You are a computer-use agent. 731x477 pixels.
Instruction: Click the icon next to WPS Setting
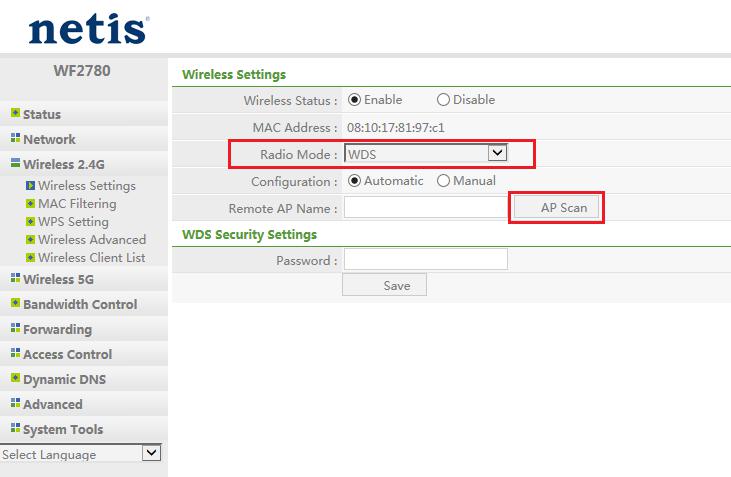tap(30, 222)
